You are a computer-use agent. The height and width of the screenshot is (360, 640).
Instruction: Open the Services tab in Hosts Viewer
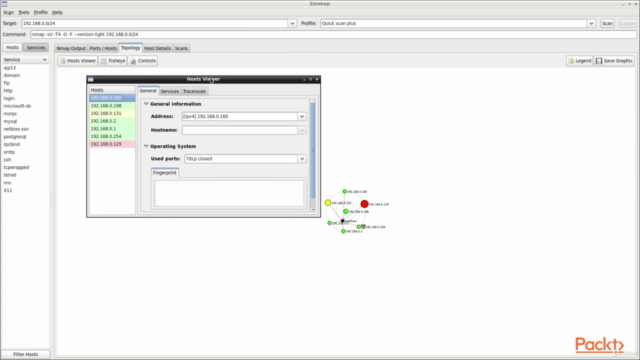[169, 91]
